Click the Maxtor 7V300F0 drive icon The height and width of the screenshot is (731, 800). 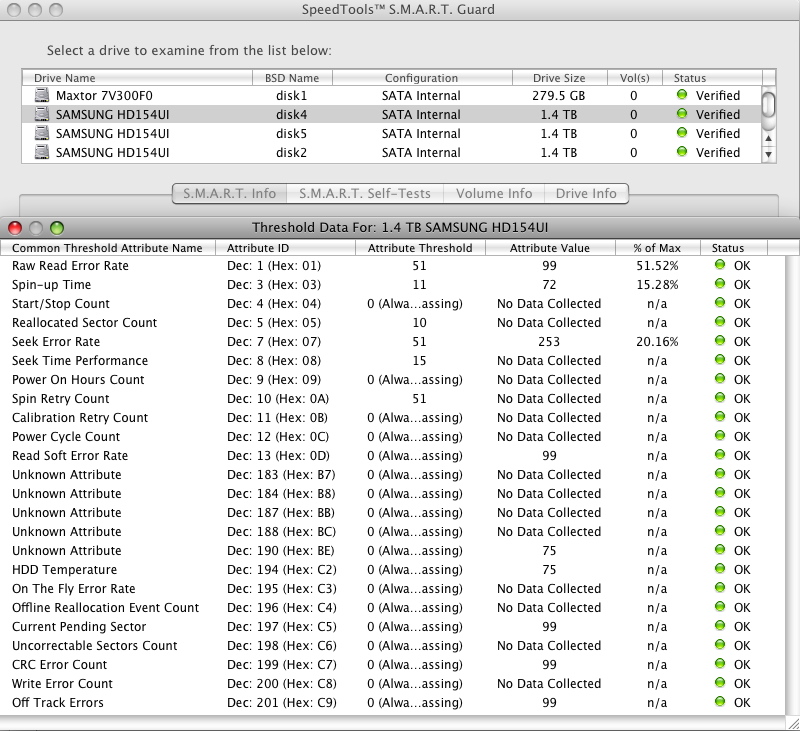(x=42, y=95)
